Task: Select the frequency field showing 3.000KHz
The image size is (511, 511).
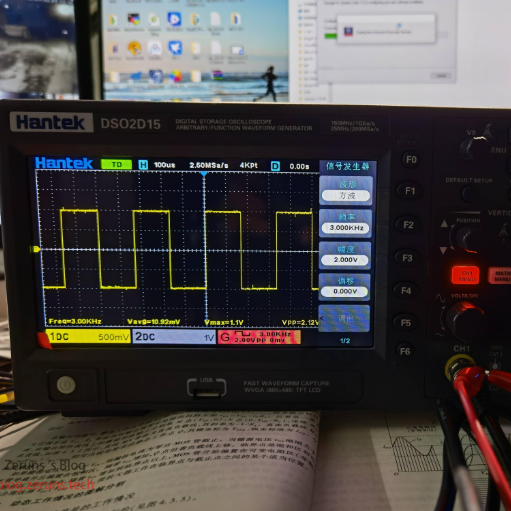Action: pos(346,228)
